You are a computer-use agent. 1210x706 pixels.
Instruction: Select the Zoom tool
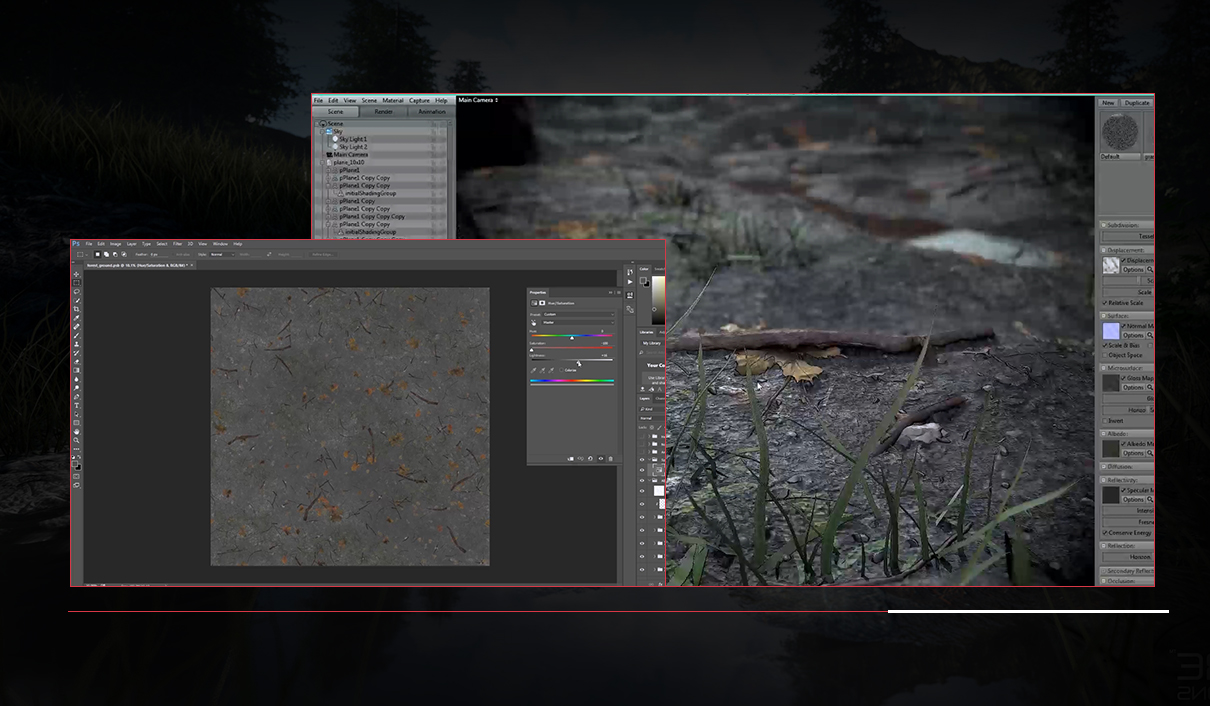click(x=76, y=441)
